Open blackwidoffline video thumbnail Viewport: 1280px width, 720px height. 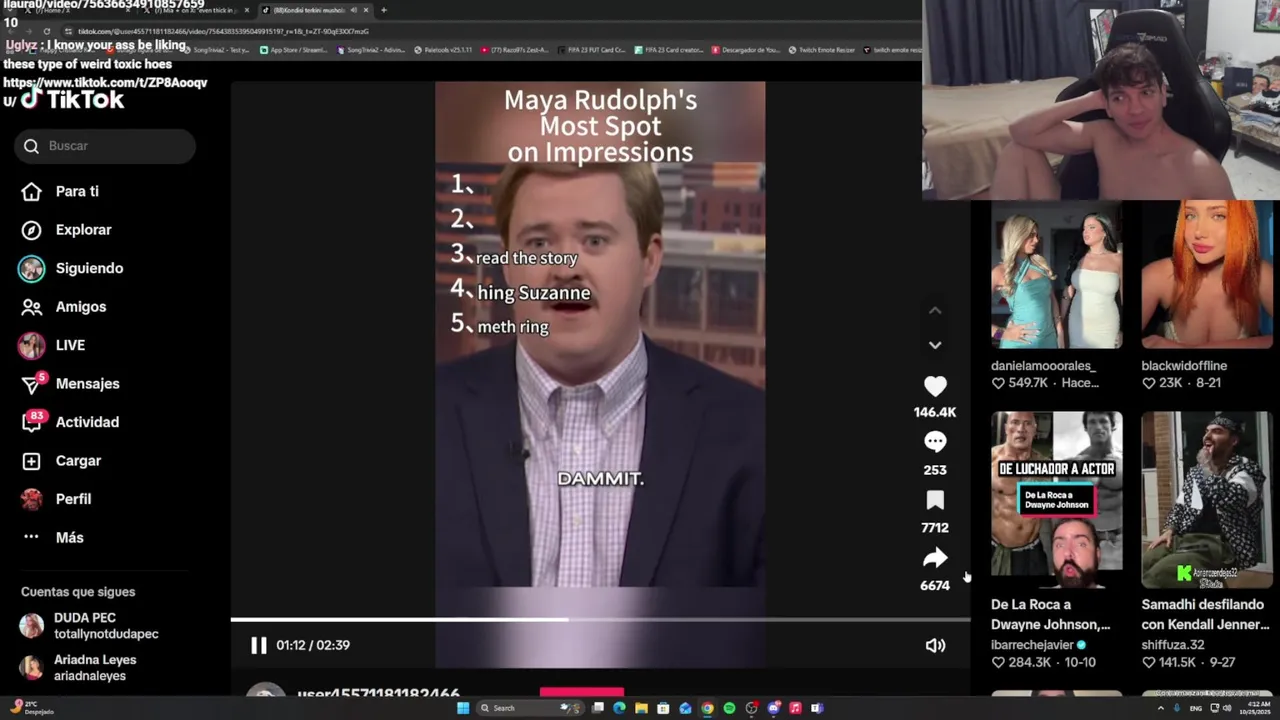tap(1207, 275)
